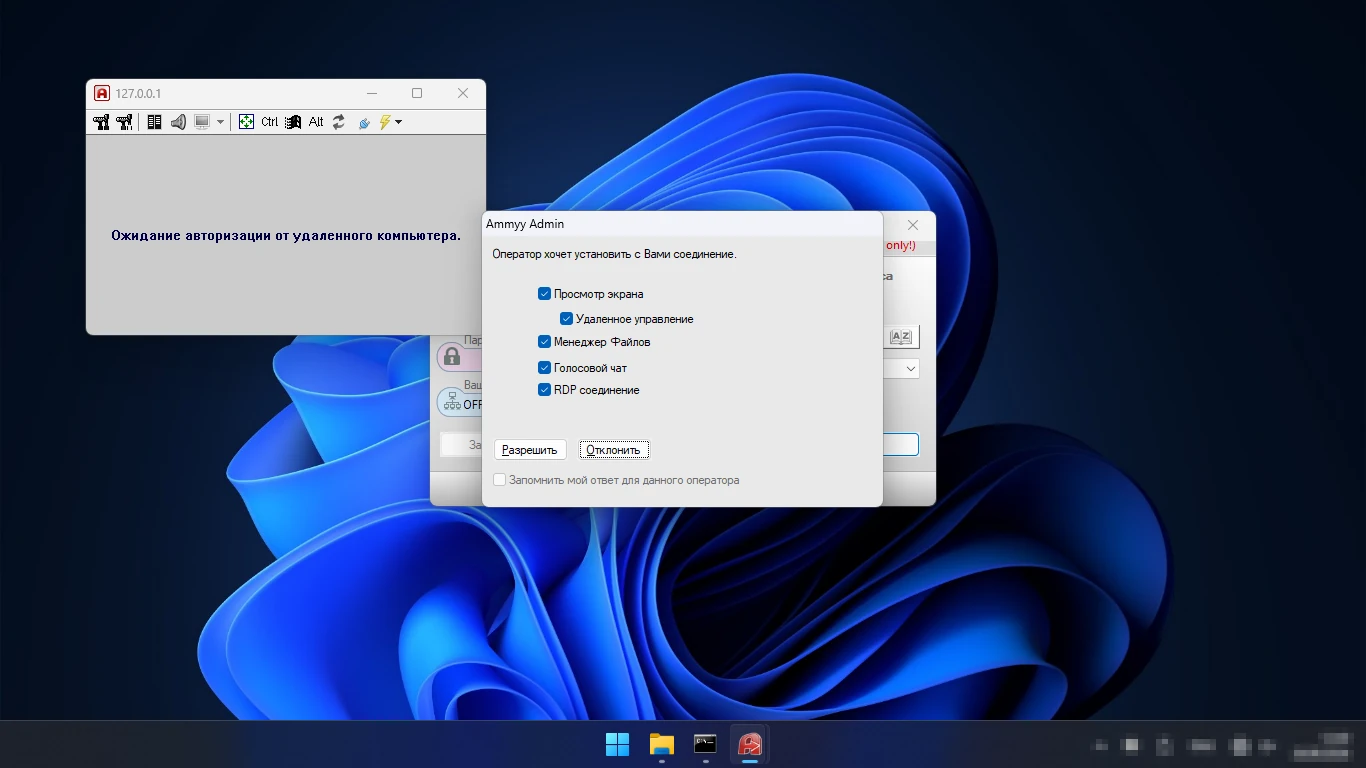Open the dropdown arrow beside the monitor icon
Screen dimensions: 1366x768
(220, 122)
